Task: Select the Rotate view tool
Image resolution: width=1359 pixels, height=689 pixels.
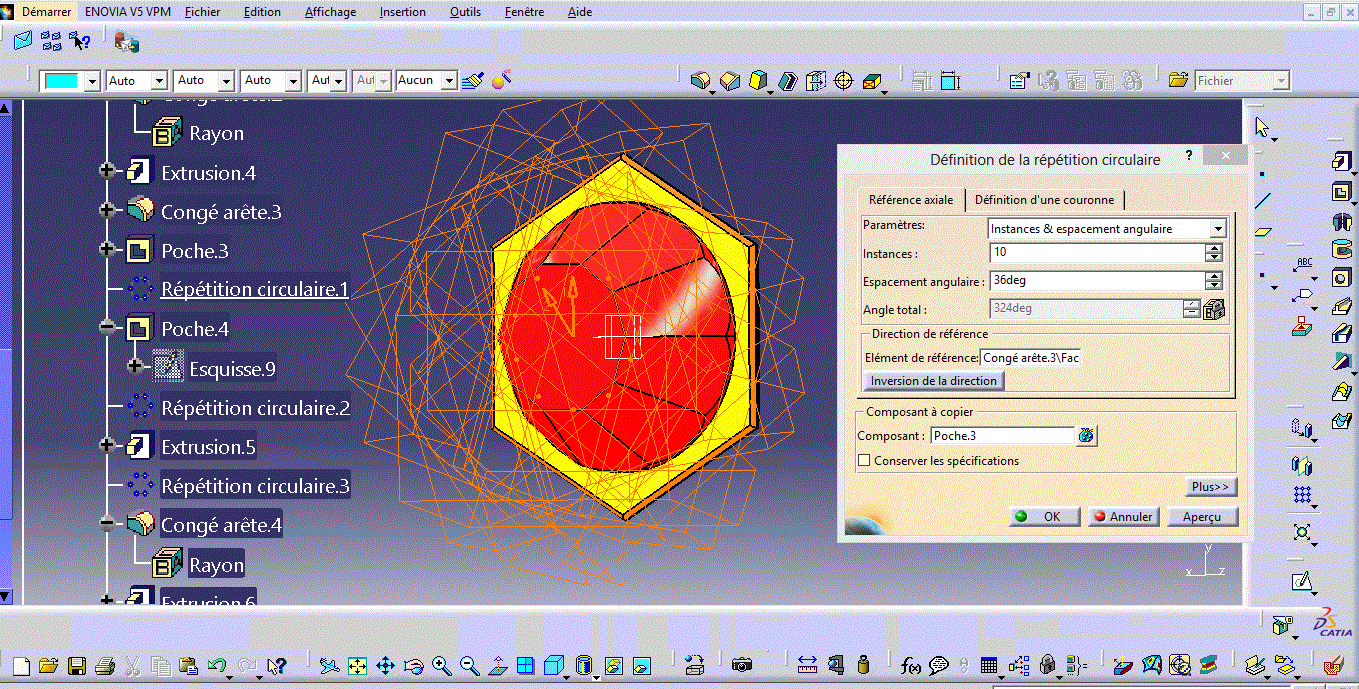Action: 413,665
